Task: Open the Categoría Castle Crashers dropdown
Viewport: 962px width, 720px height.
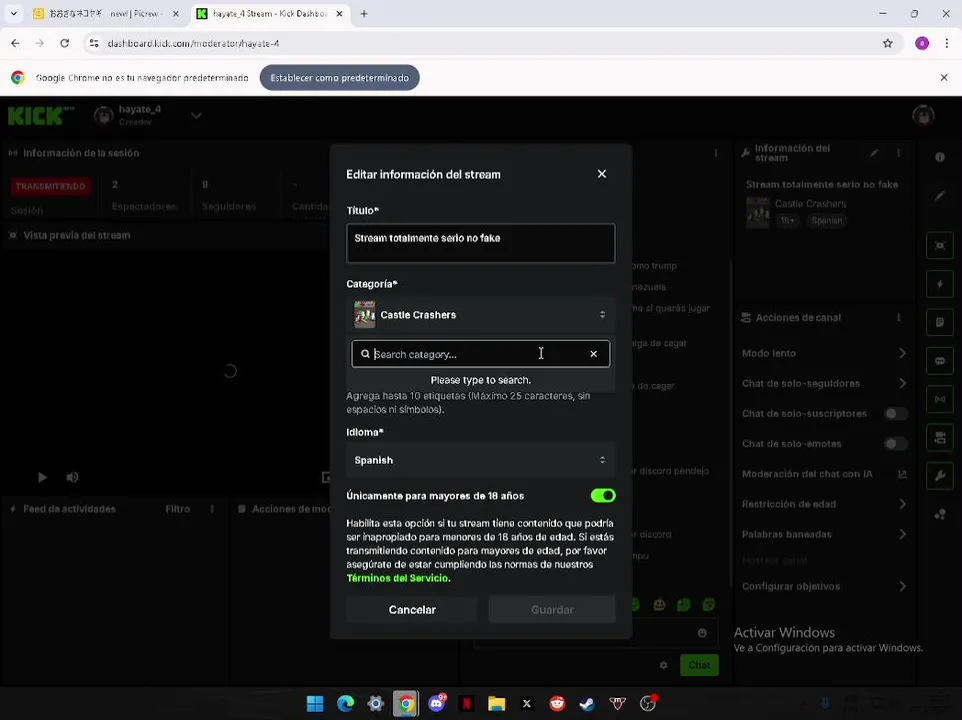Action: pyautogui.click(x=480, y=315)
